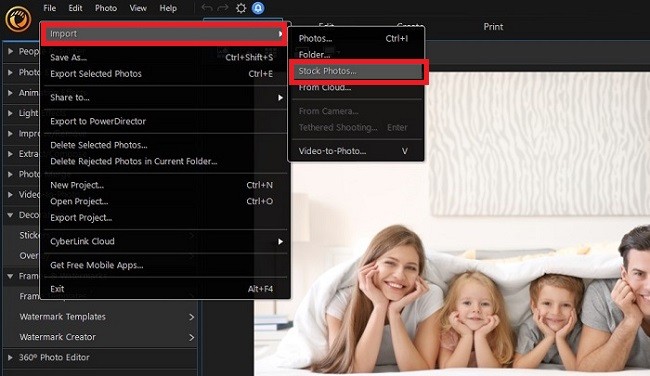Click the undo arrow icon
The height and width of the screenshot is (376, 650).
pyautogui.click(x=206, y=8)
